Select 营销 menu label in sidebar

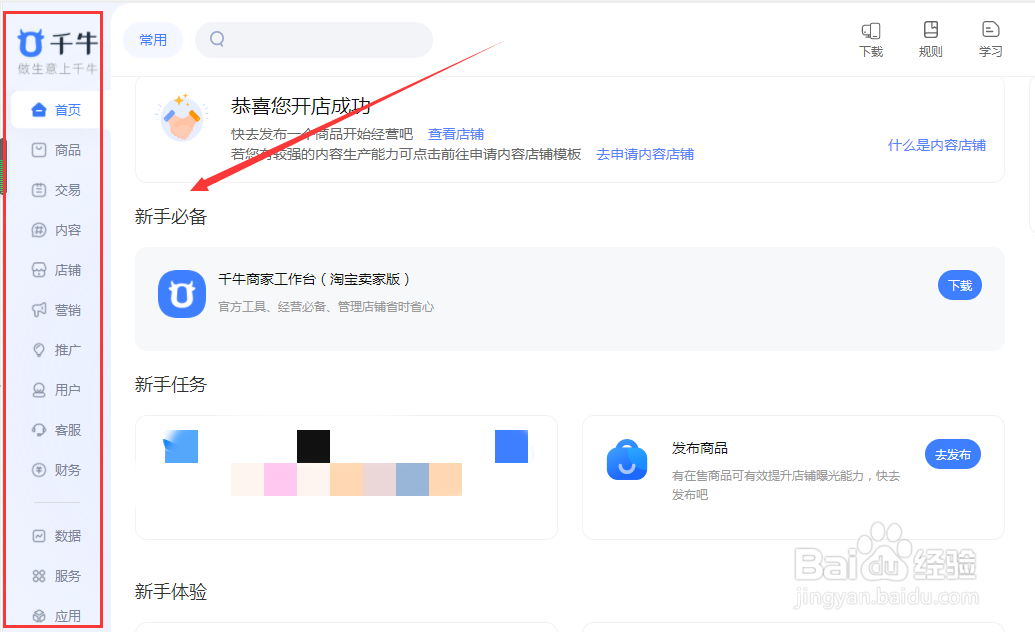click(x=67, y=310)
